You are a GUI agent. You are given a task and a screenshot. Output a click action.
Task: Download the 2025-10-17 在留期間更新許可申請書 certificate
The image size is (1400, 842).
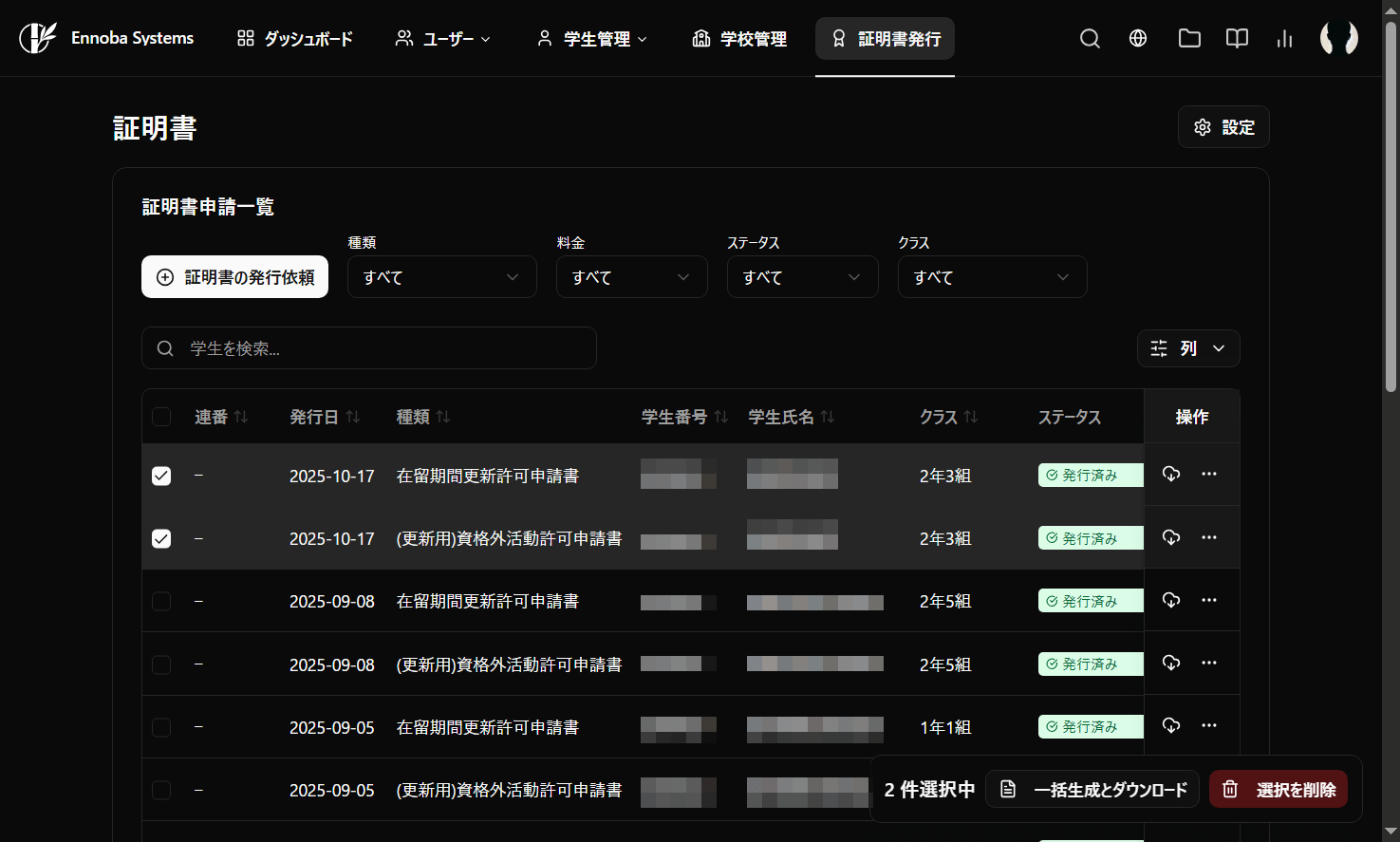pos(1171,474)
